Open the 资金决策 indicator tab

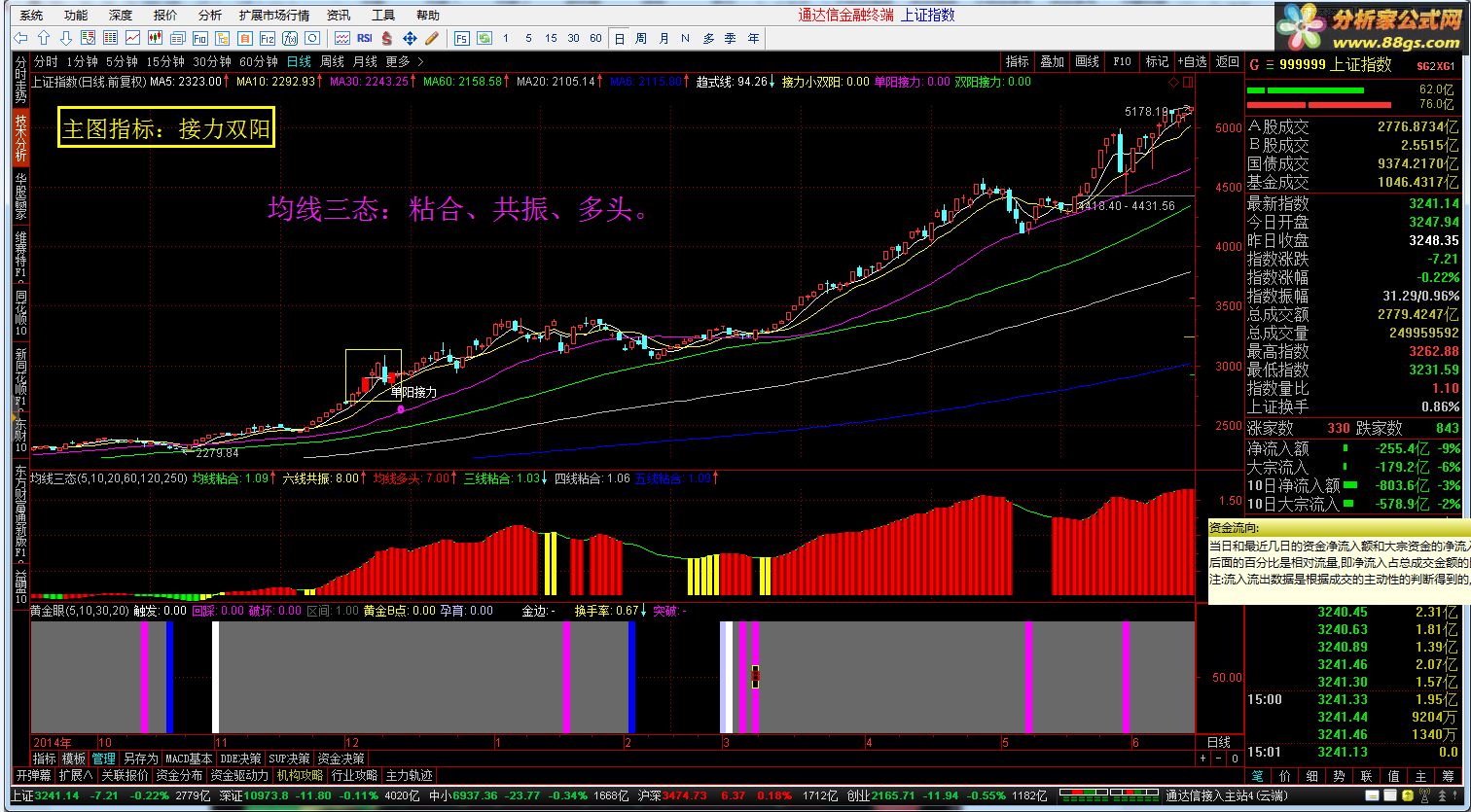341,759
